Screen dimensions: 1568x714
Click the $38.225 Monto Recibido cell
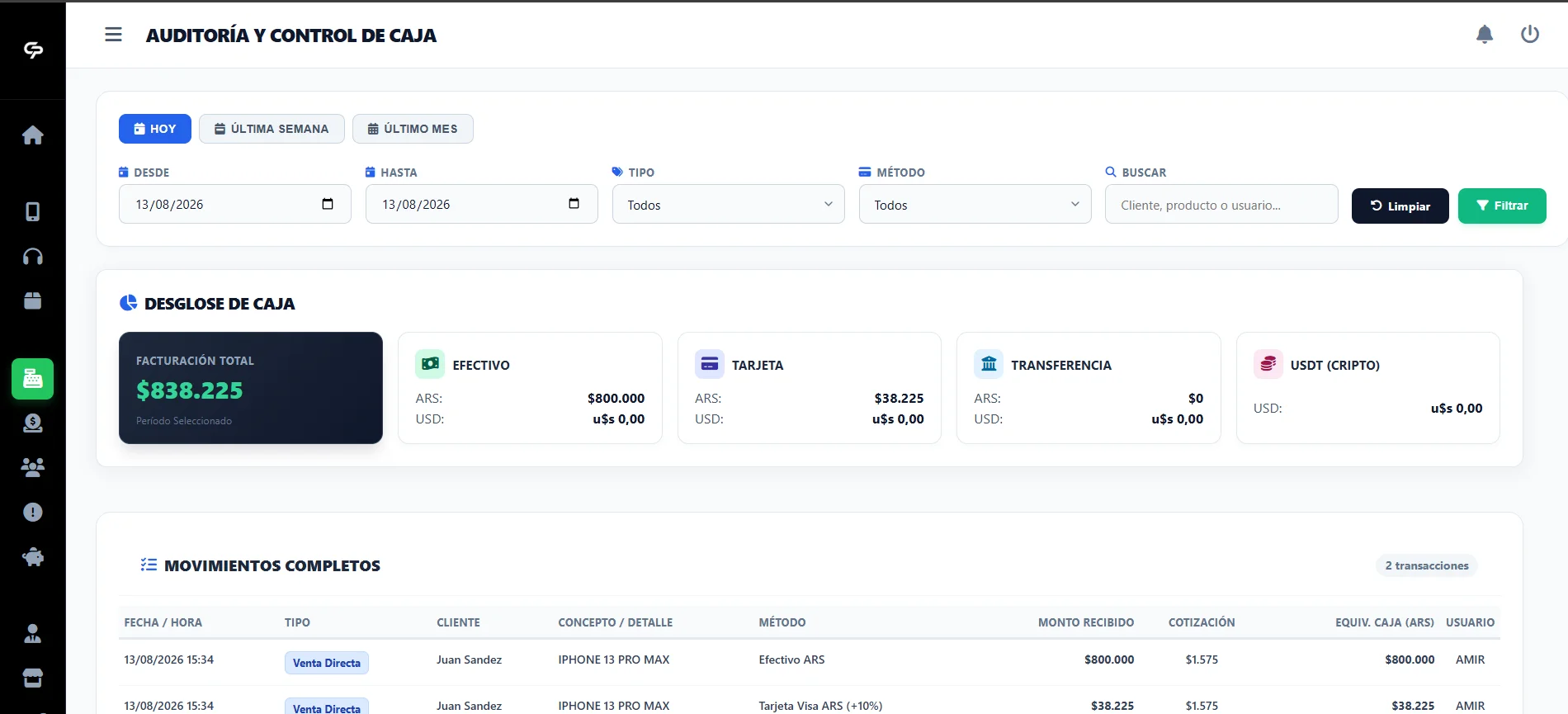[1112, 706]
